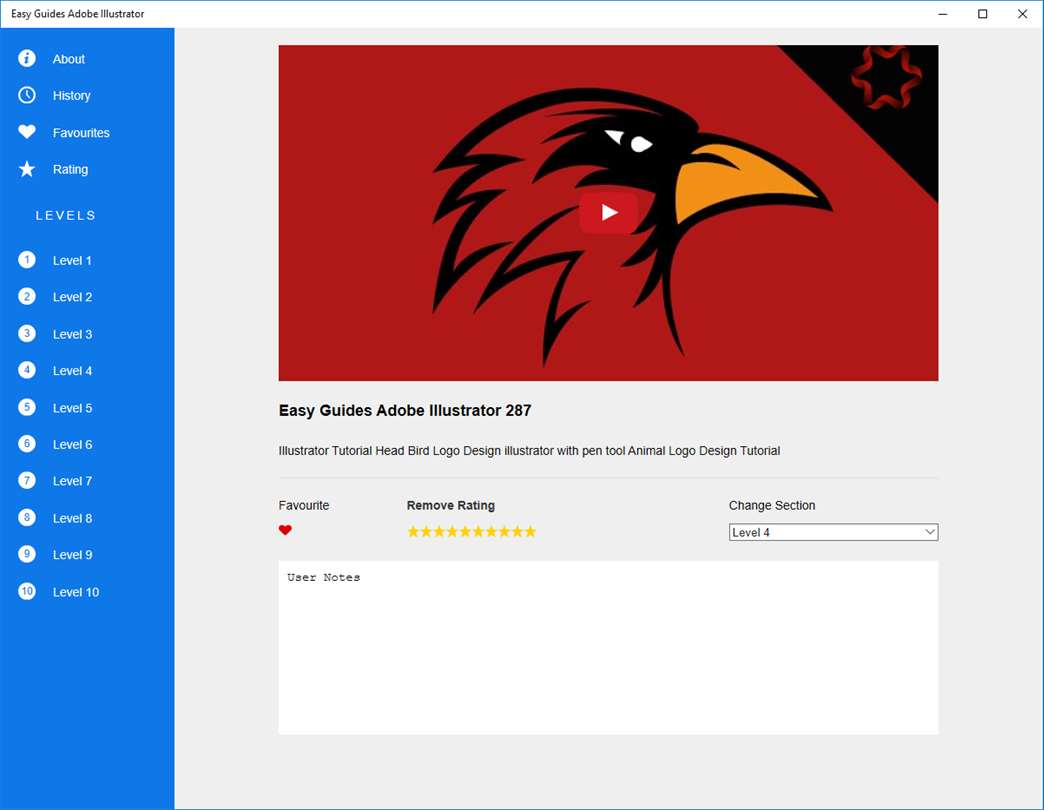Click the Rating star icon in sidebar

pos(27,169)
